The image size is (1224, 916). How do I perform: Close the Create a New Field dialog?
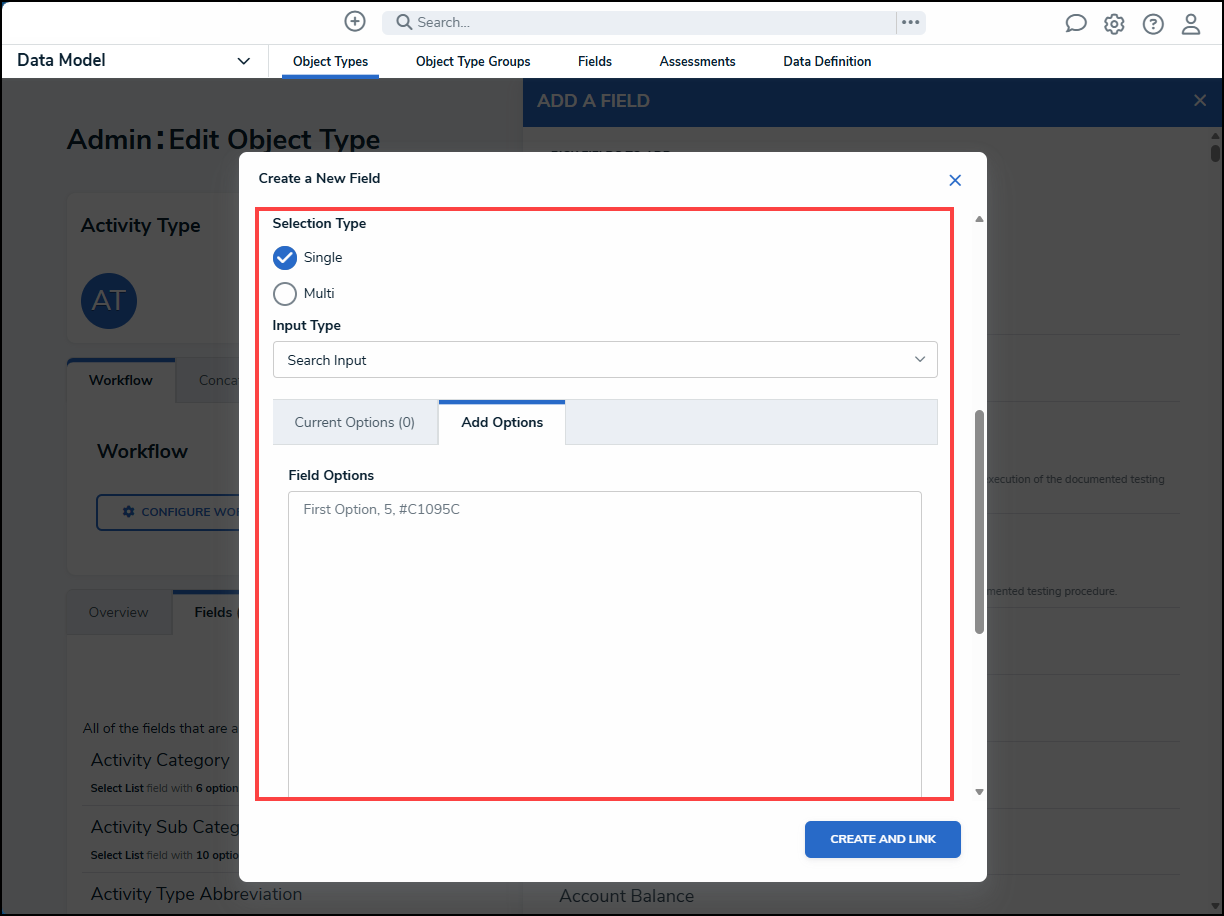[x=955, y=180]
